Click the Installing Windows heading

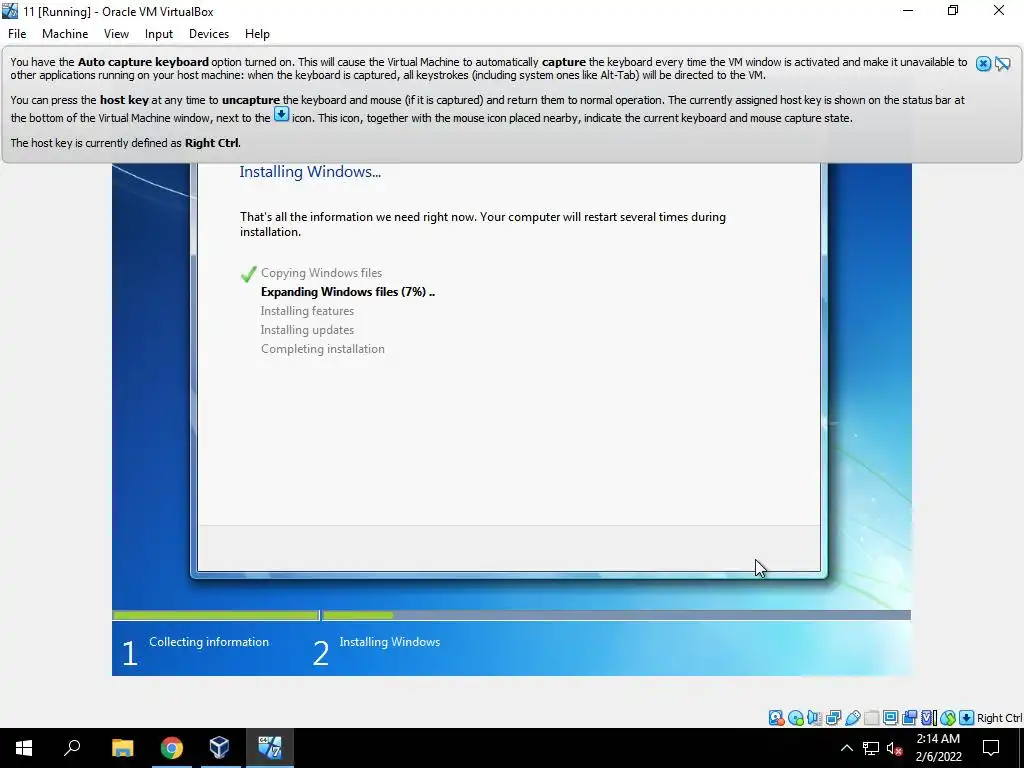310,172
